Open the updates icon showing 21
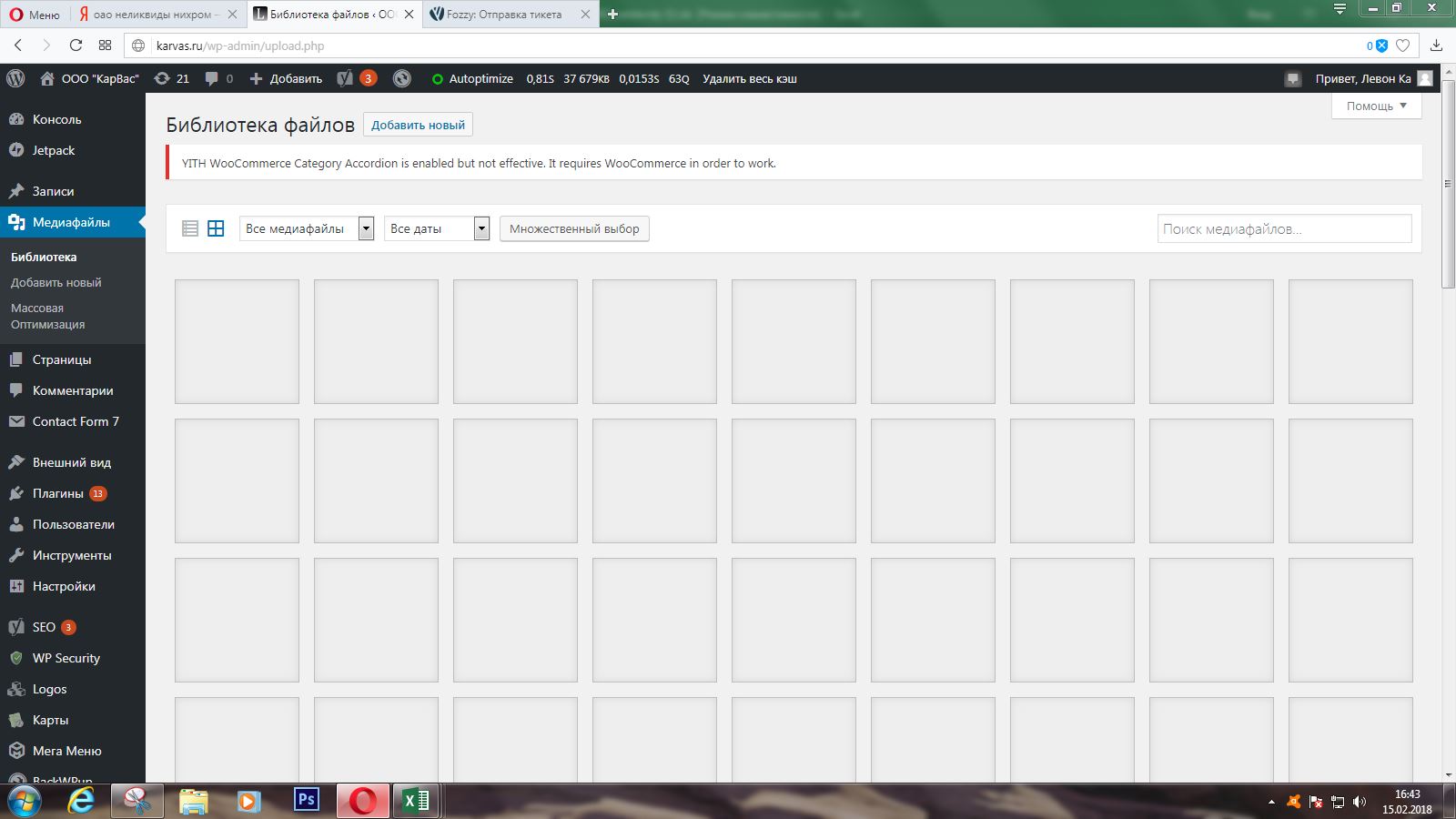This screenshot has width=1456, height=819. click(172, 78)
